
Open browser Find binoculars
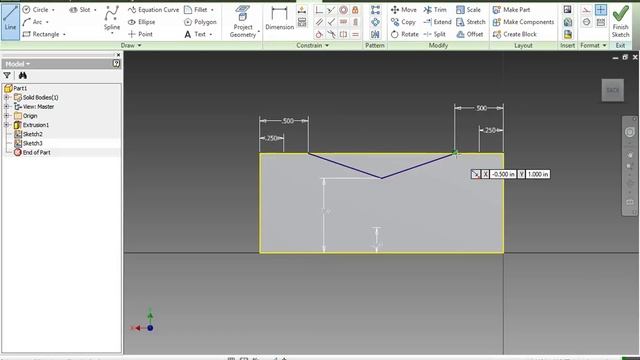[22, 76]
